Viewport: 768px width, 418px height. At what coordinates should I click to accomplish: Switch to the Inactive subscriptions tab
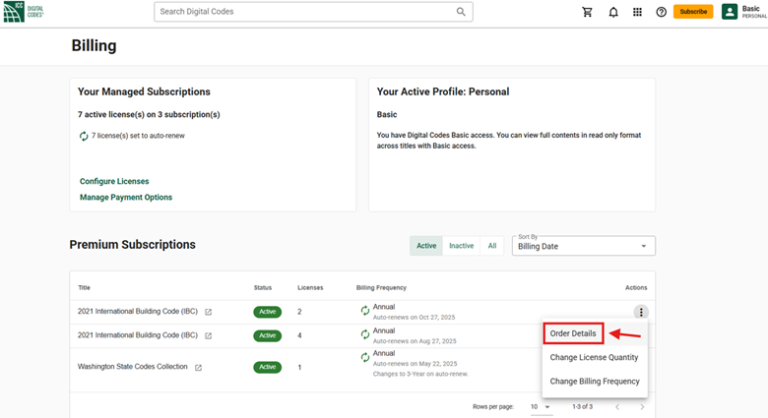pos(461,246)
